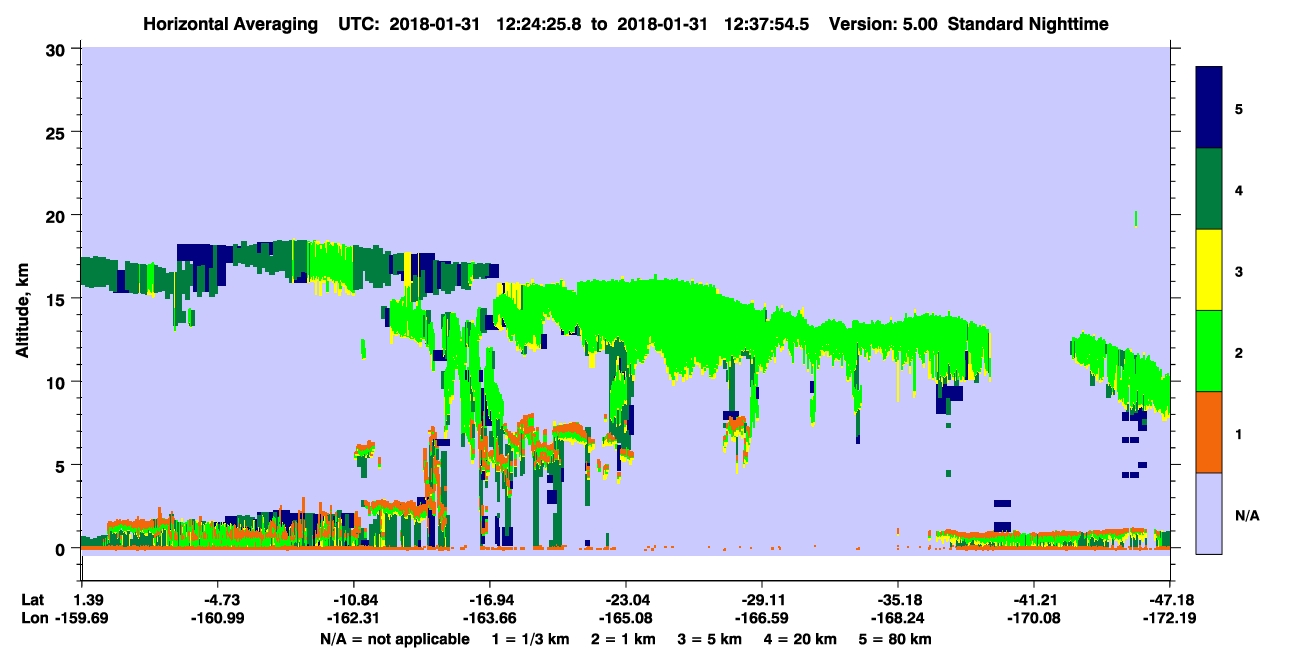1300x667 pixels.
Task: Click longitude value '-160.99'
Action: 217,619
